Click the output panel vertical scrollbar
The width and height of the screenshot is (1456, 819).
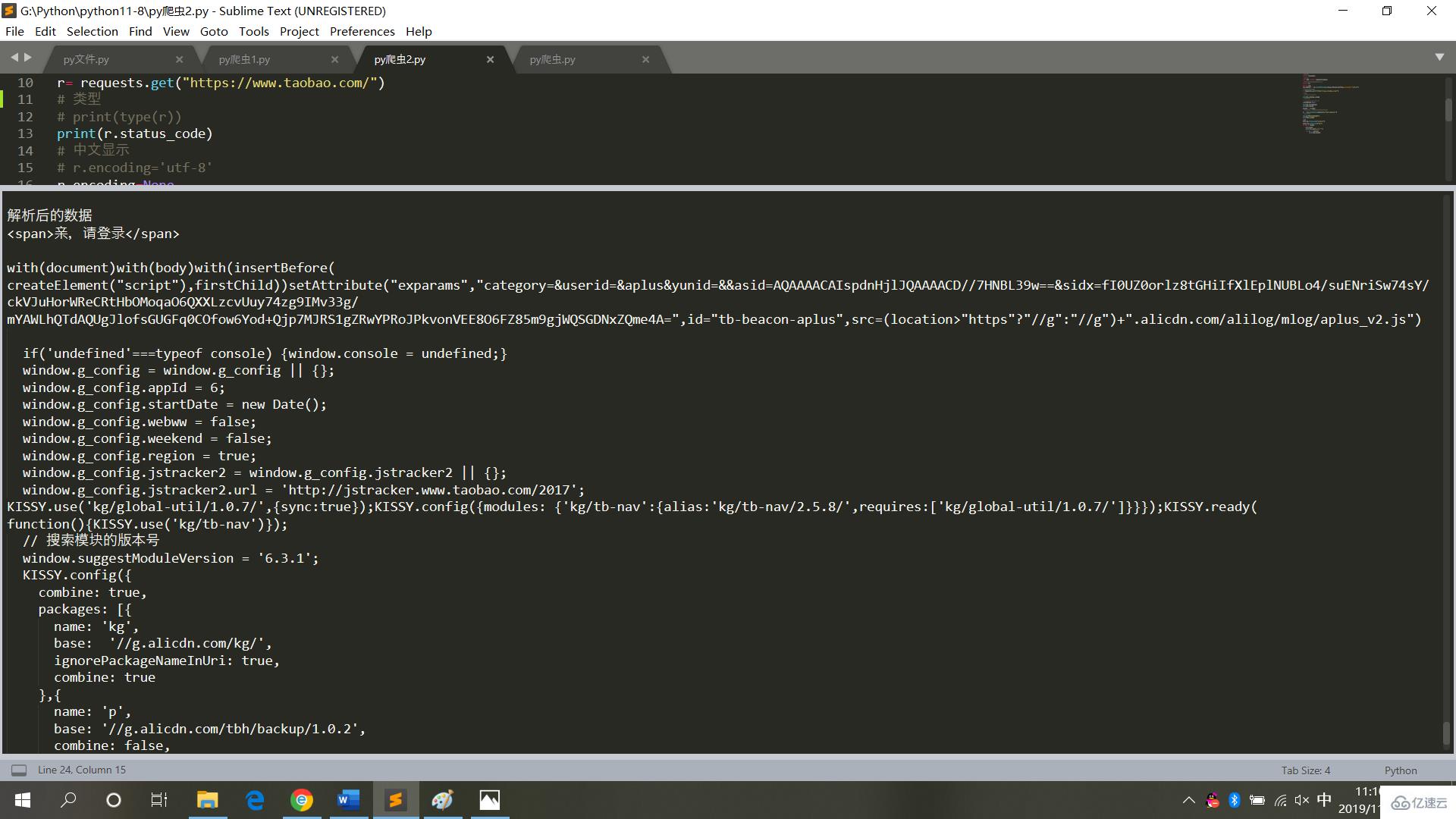1445,733
